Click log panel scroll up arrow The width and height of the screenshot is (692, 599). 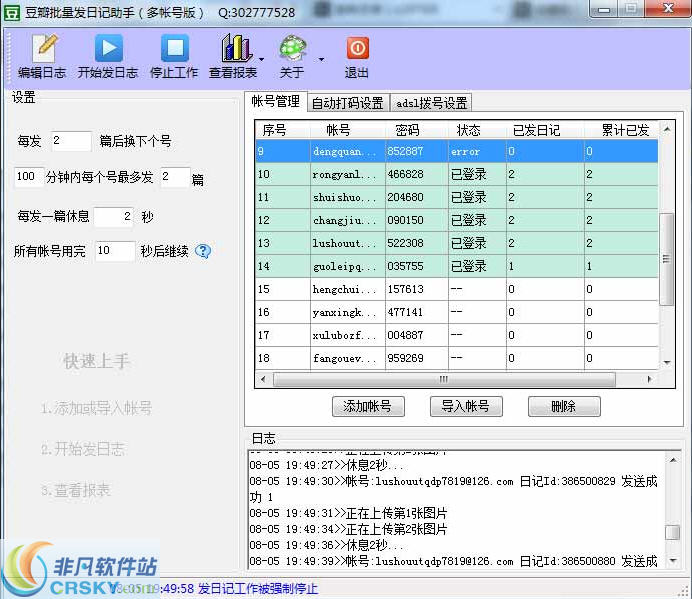click(x=673, y=460)
